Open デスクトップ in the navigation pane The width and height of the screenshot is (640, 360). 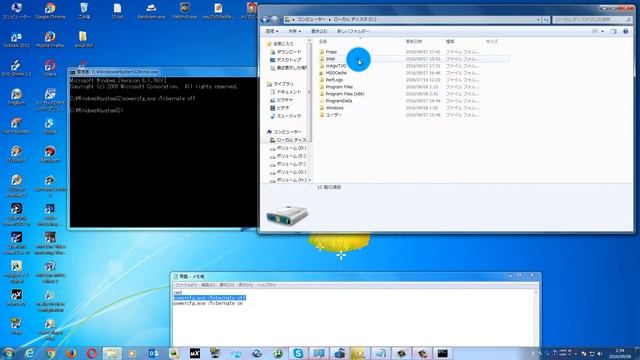[x=288, y=60]
